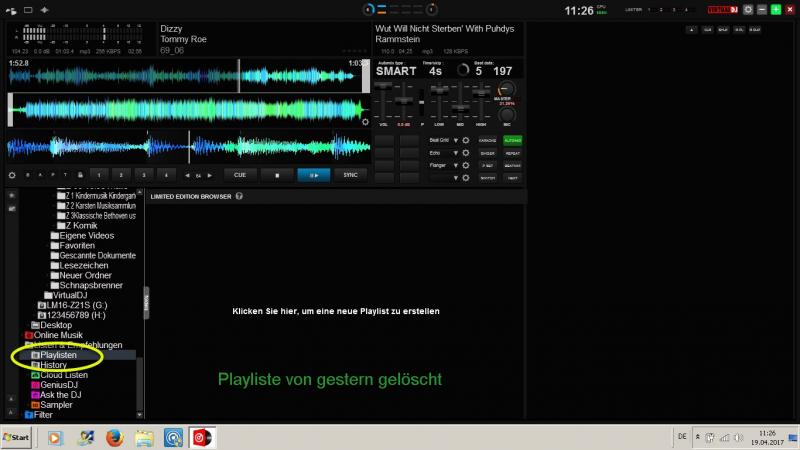Decrease loop length with left arrow
The width and height of the screenshot is (800, 450).
click(x=187, y=175)
